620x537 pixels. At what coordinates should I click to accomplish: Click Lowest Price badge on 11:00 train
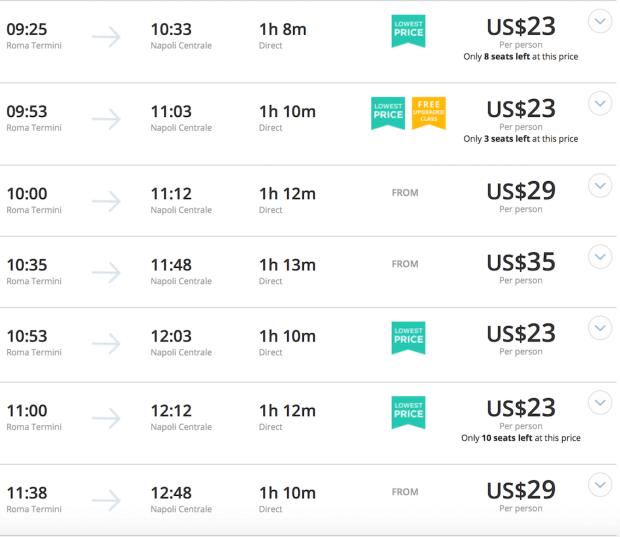408,412
